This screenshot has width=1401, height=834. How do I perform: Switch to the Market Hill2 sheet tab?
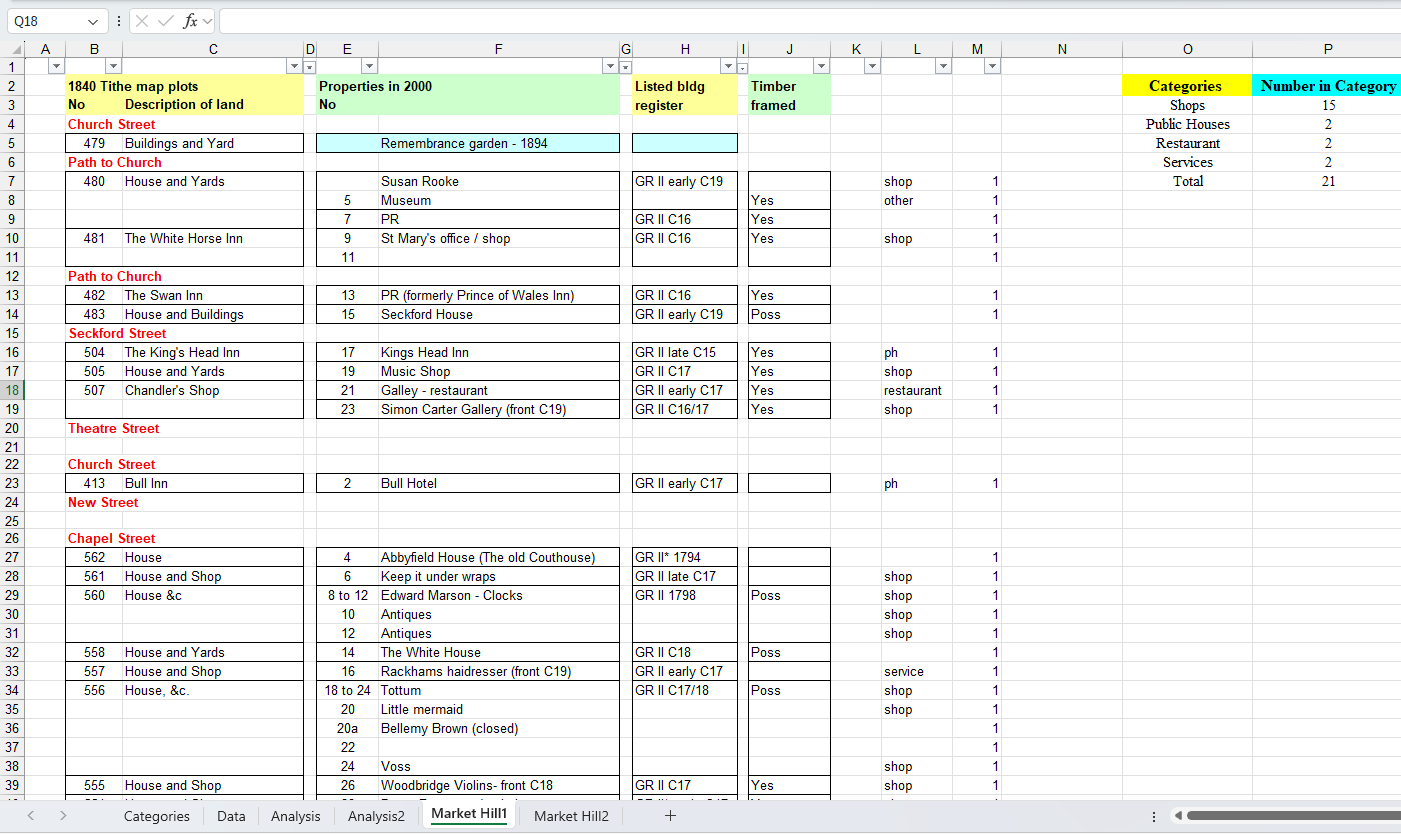click(x=571, y=816)
